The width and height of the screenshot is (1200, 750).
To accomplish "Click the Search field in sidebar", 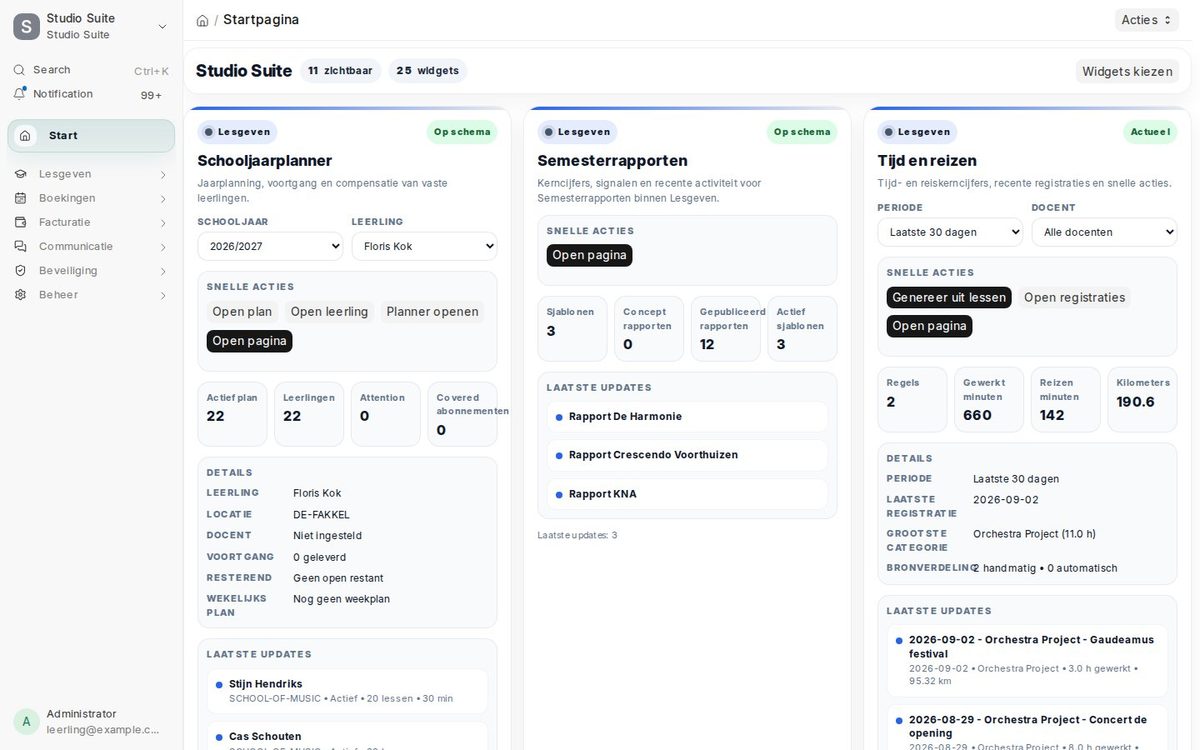I will coord(91,70).
